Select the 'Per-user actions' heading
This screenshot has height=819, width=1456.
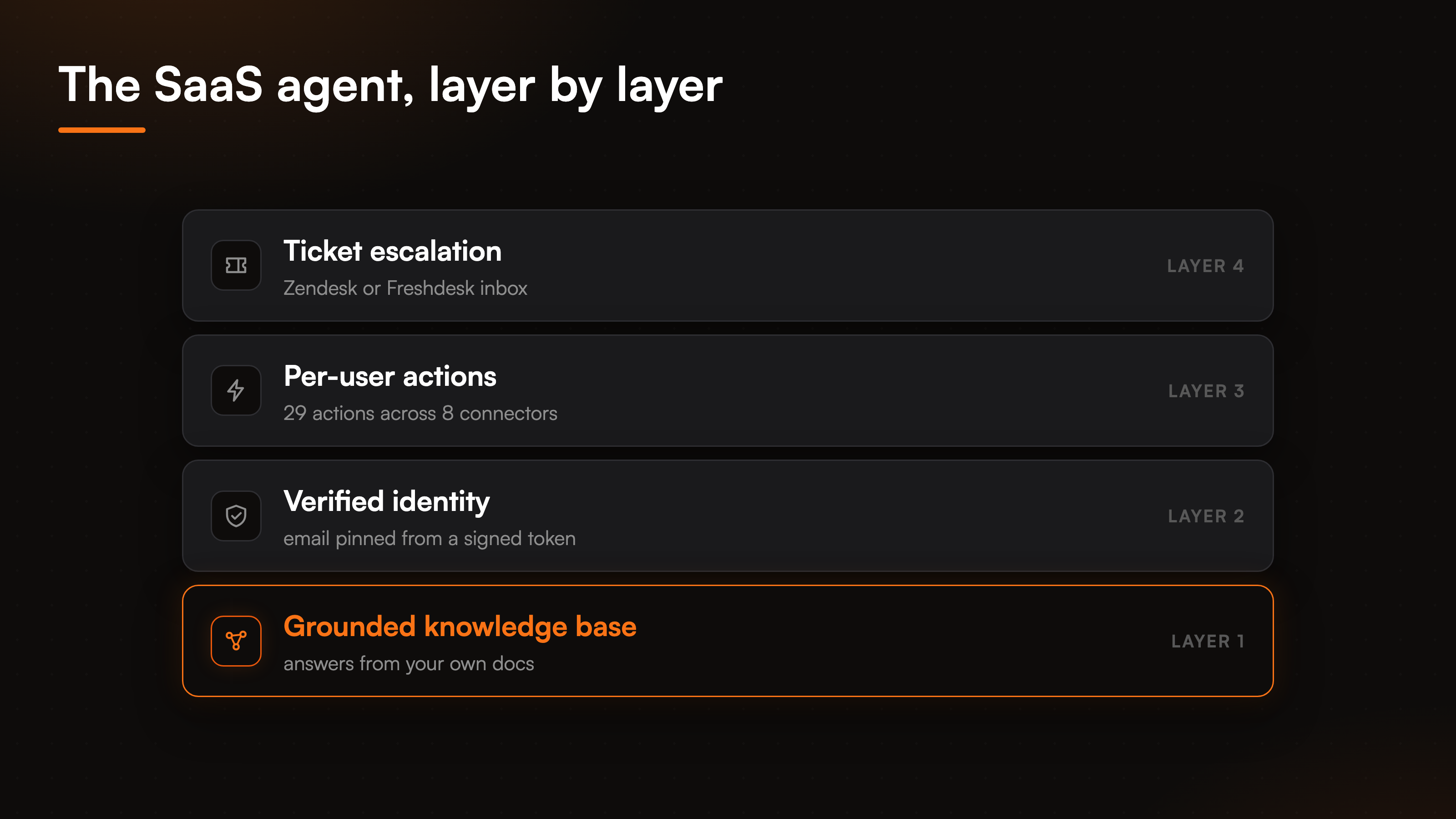click(x=390, y=376)
